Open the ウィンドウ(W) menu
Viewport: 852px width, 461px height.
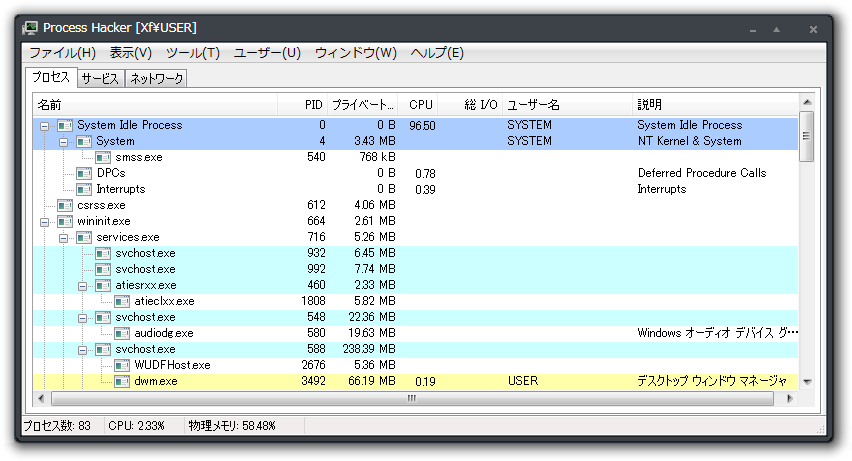pos(356,53)
